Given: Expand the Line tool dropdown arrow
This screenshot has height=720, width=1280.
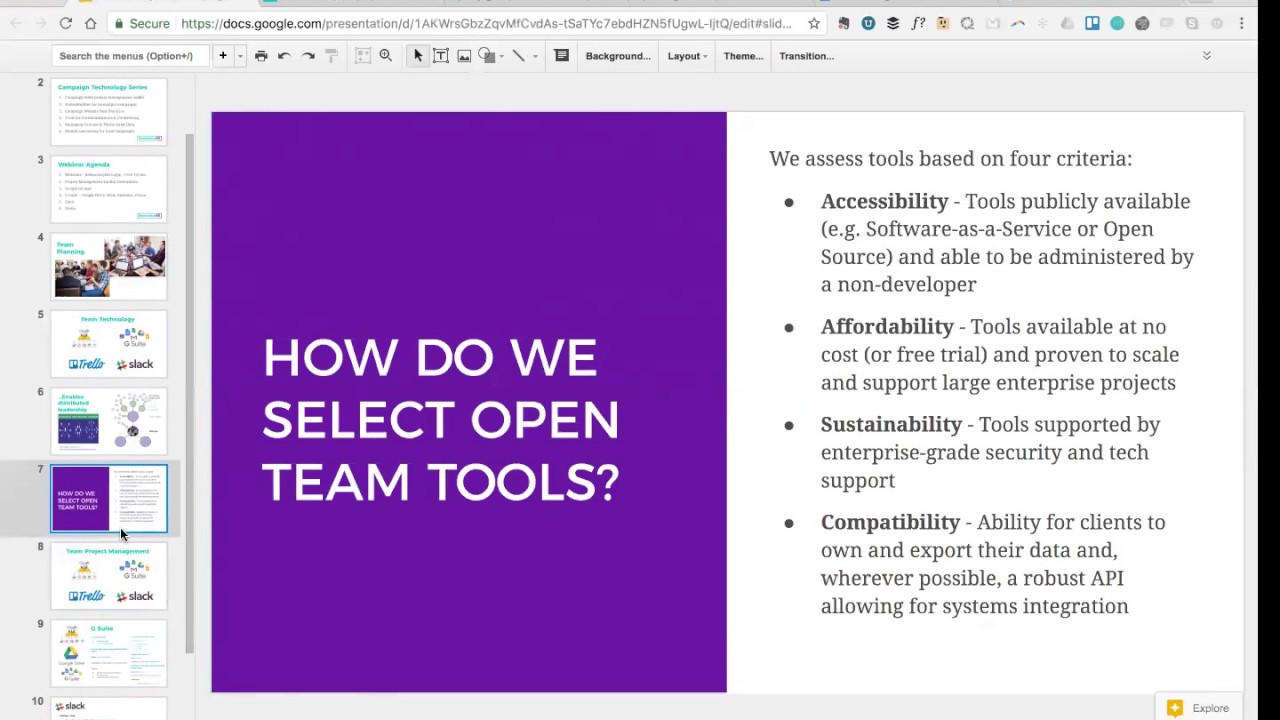Looking at the screenshot, I should tap(535, 56).
